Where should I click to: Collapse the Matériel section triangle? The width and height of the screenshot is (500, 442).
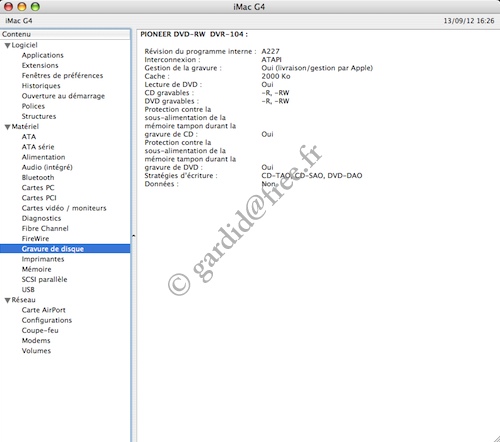pos(7,127)
